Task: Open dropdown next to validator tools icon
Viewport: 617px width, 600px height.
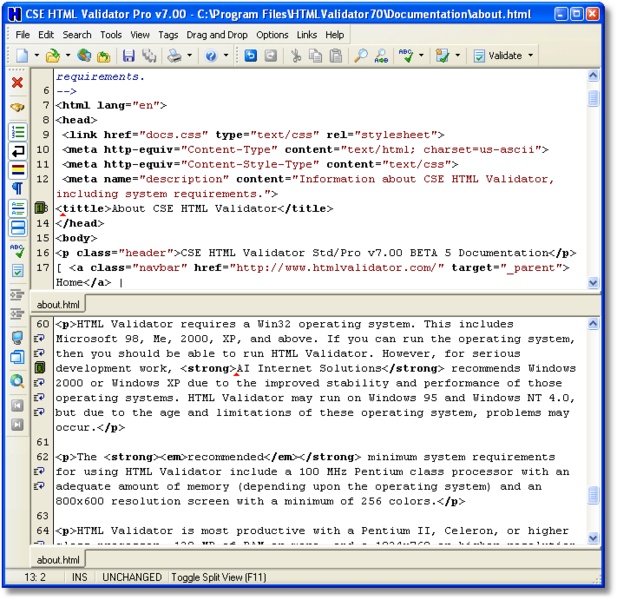Action: [457, 55]
